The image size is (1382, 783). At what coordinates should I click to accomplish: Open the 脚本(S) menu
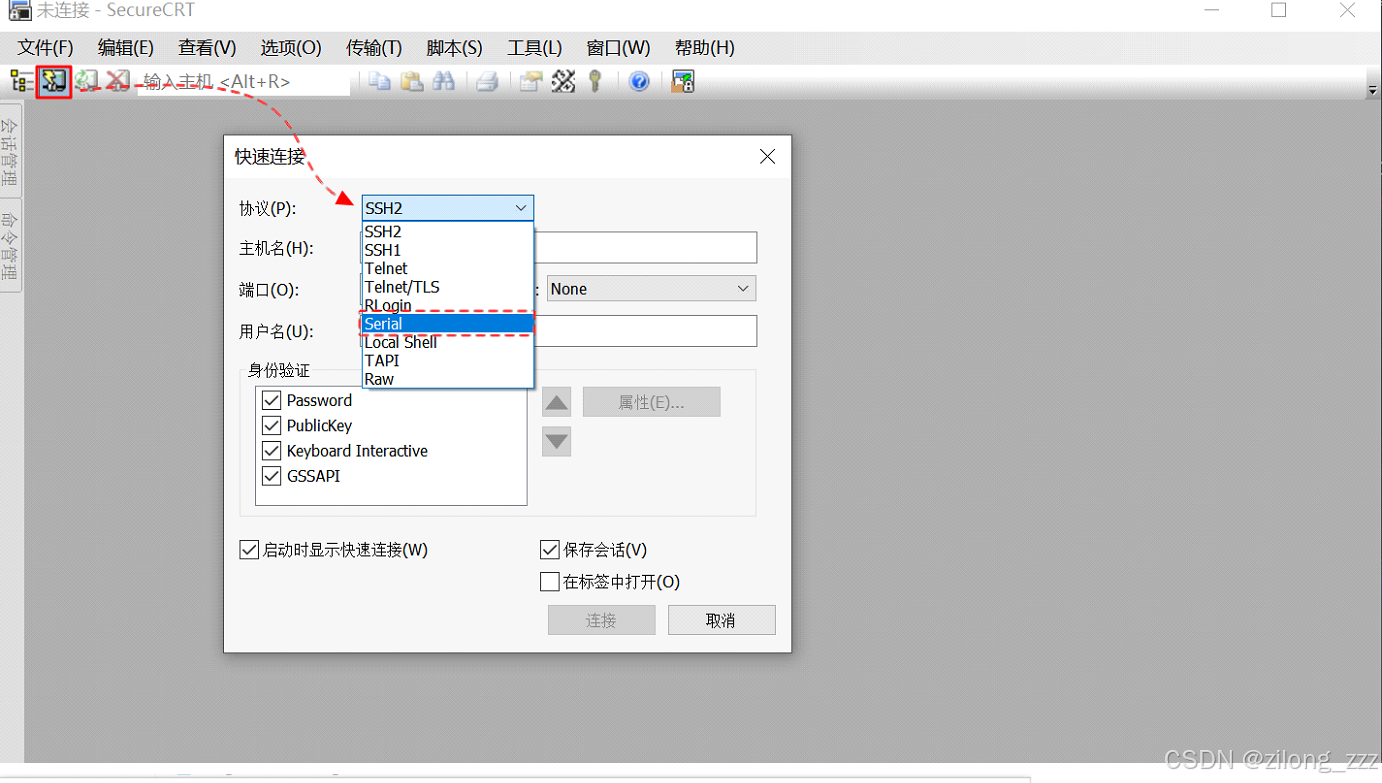click(x=454, y=48)
